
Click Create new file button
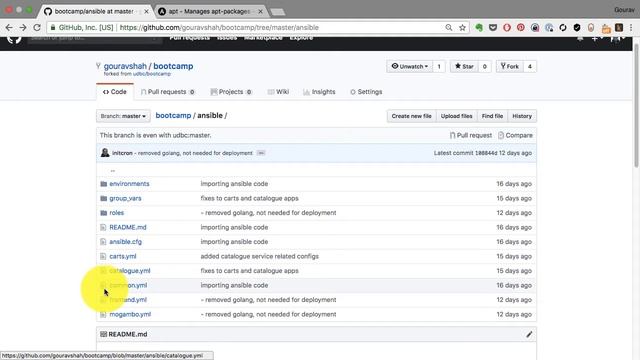(x=411, y=116)
